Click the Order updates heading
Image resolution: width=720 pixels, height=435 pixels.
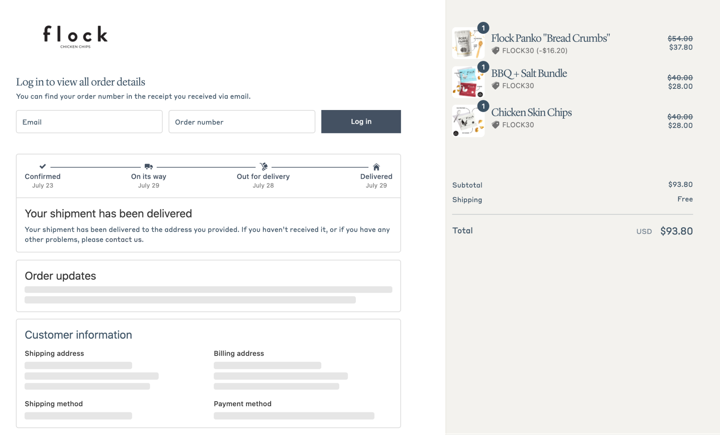(60, 276)
